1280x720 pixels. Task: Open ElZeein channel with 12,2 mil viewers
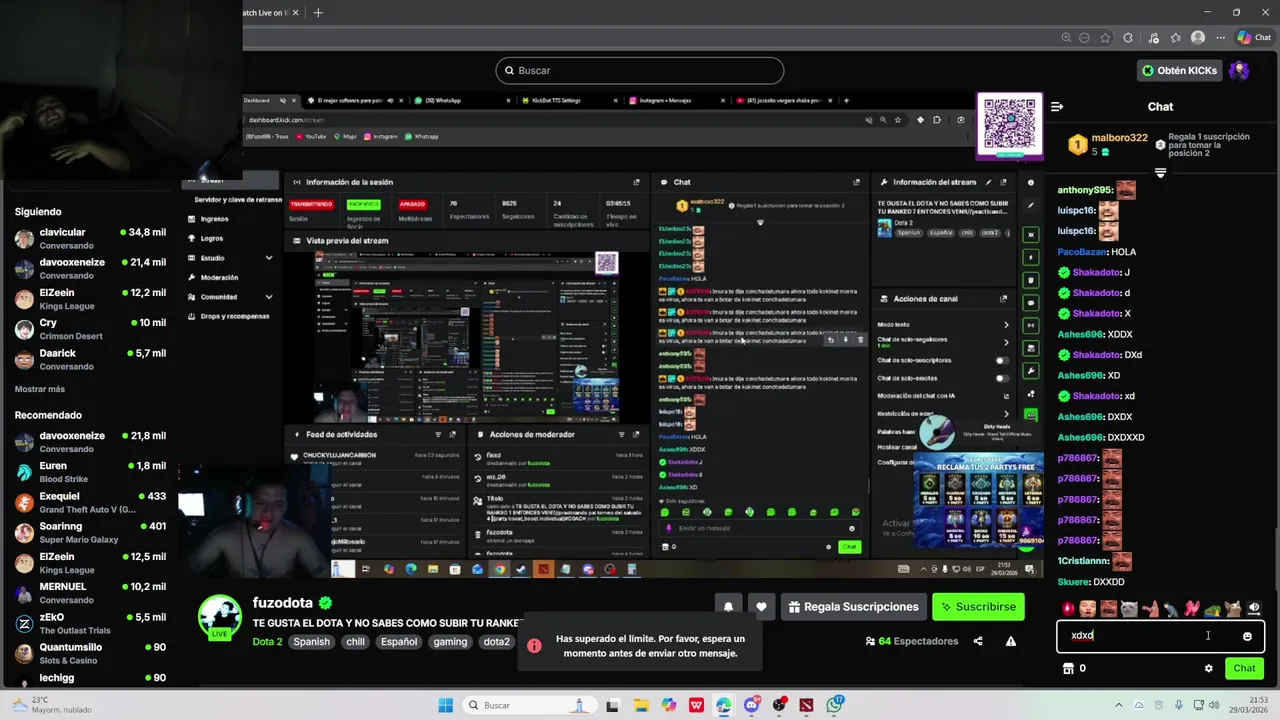(x=90, y=299)
